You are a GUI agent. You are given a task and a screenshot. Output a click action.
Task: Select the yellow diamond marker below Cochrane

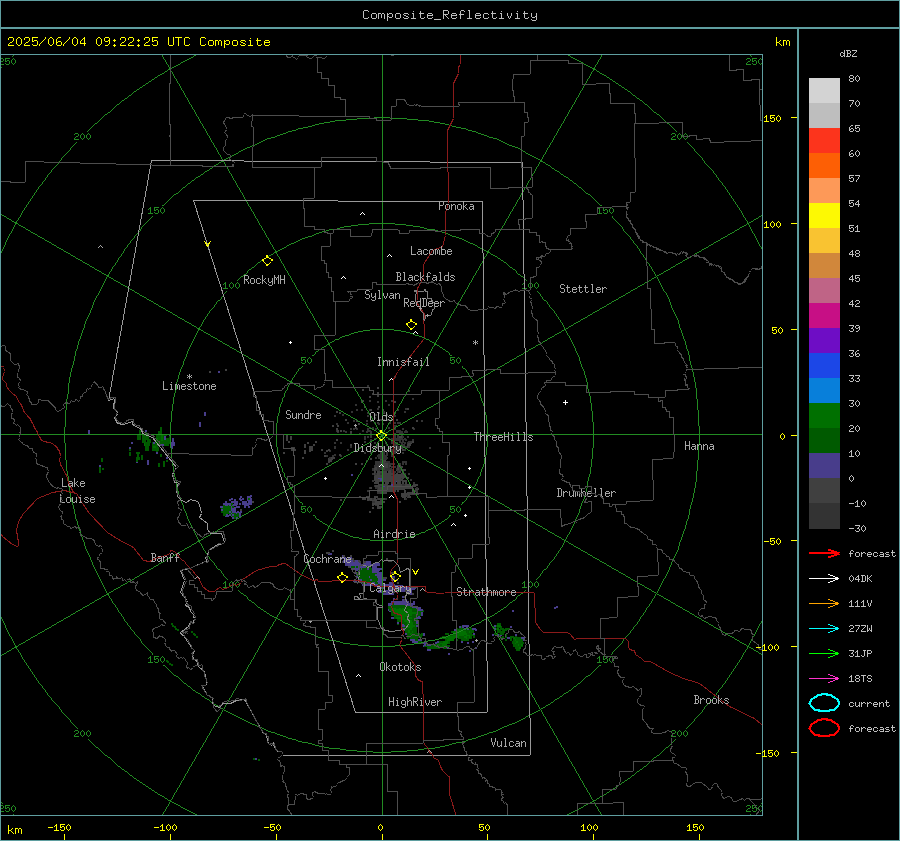pyautogui.click(x=342, y=578)
